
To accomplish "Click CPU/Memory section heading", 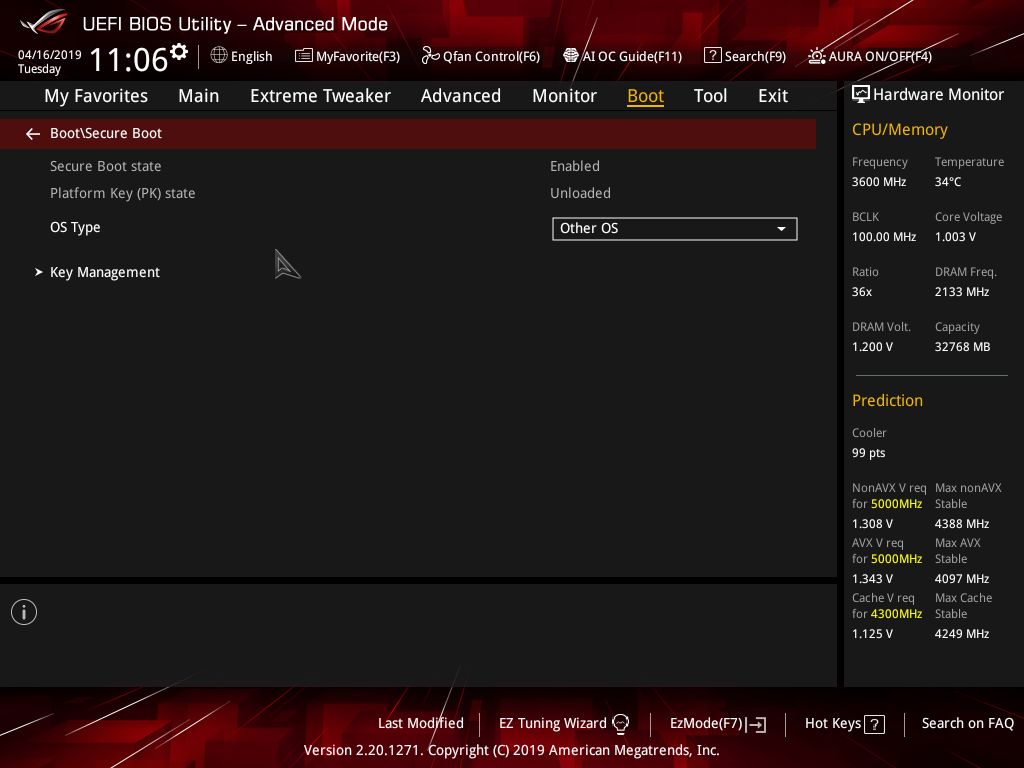I will (899, 130).
